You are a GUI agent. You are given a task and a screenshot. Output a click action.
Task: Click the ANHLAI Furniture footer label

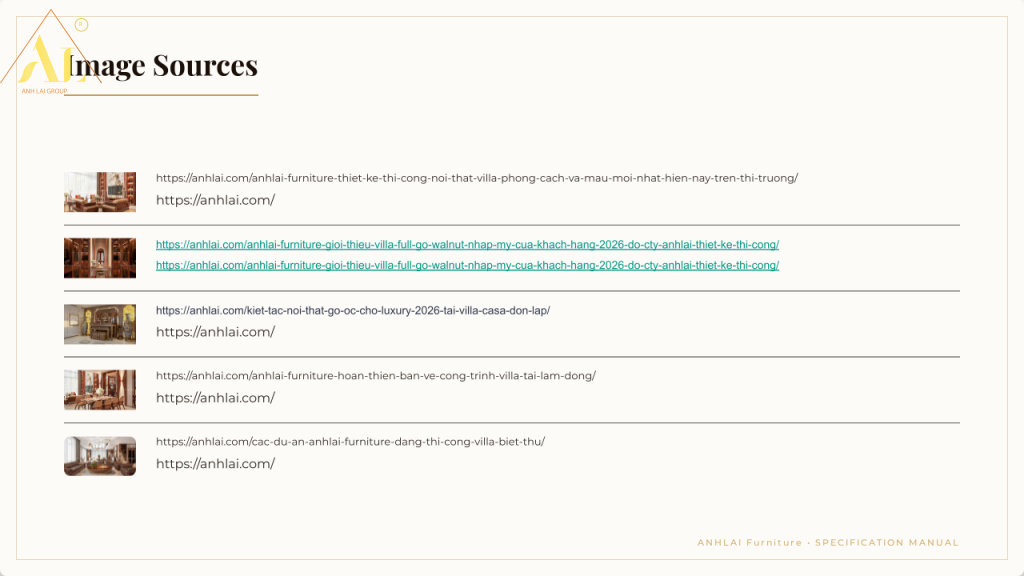click(x=749, y=543)
